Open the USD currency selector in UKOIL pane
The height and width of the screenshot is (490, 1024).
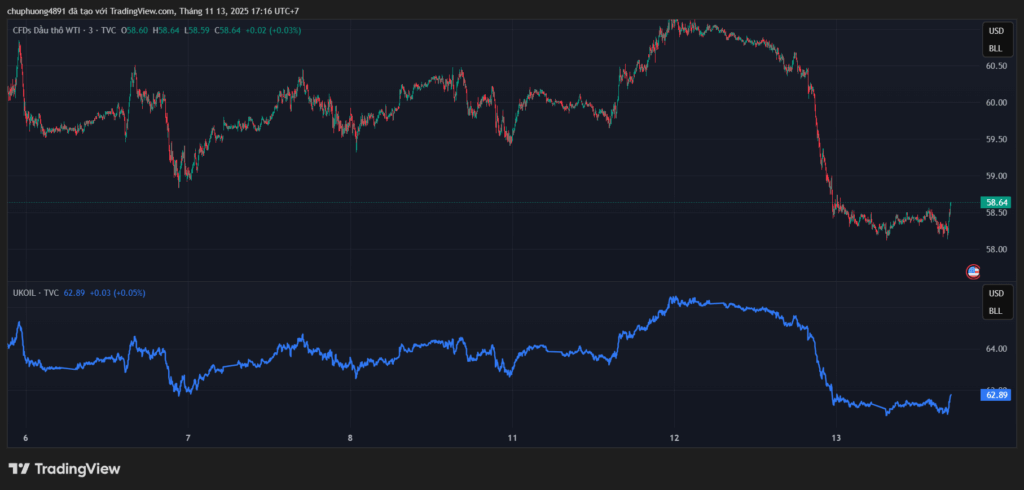click(x=995, y=294)
